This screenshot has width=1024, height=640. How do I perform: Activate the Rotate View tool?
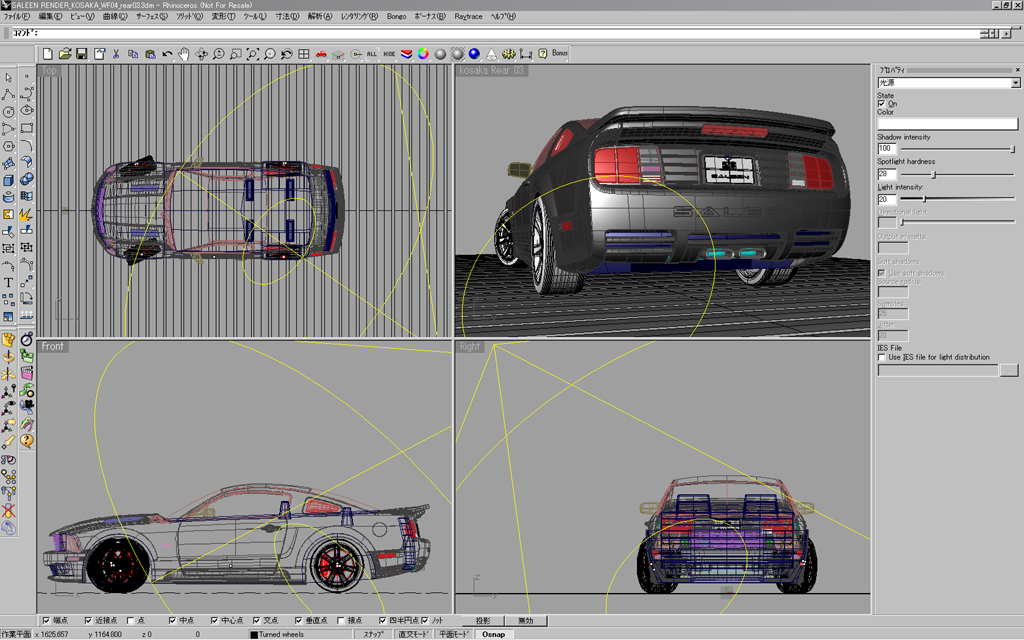[201, 54]
